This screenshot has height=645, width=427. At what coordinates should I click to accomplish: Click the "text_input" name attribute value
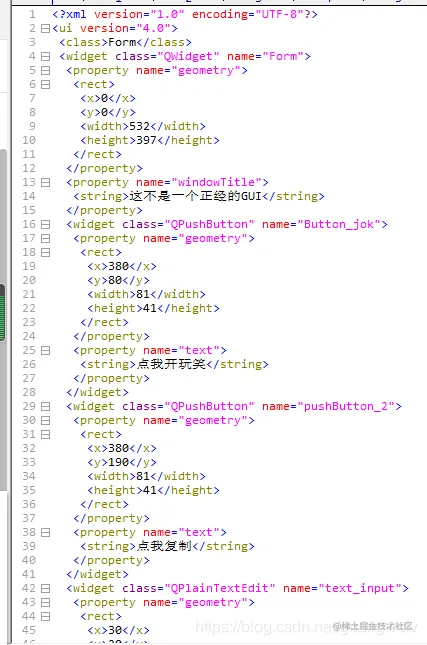coord(360,588)
